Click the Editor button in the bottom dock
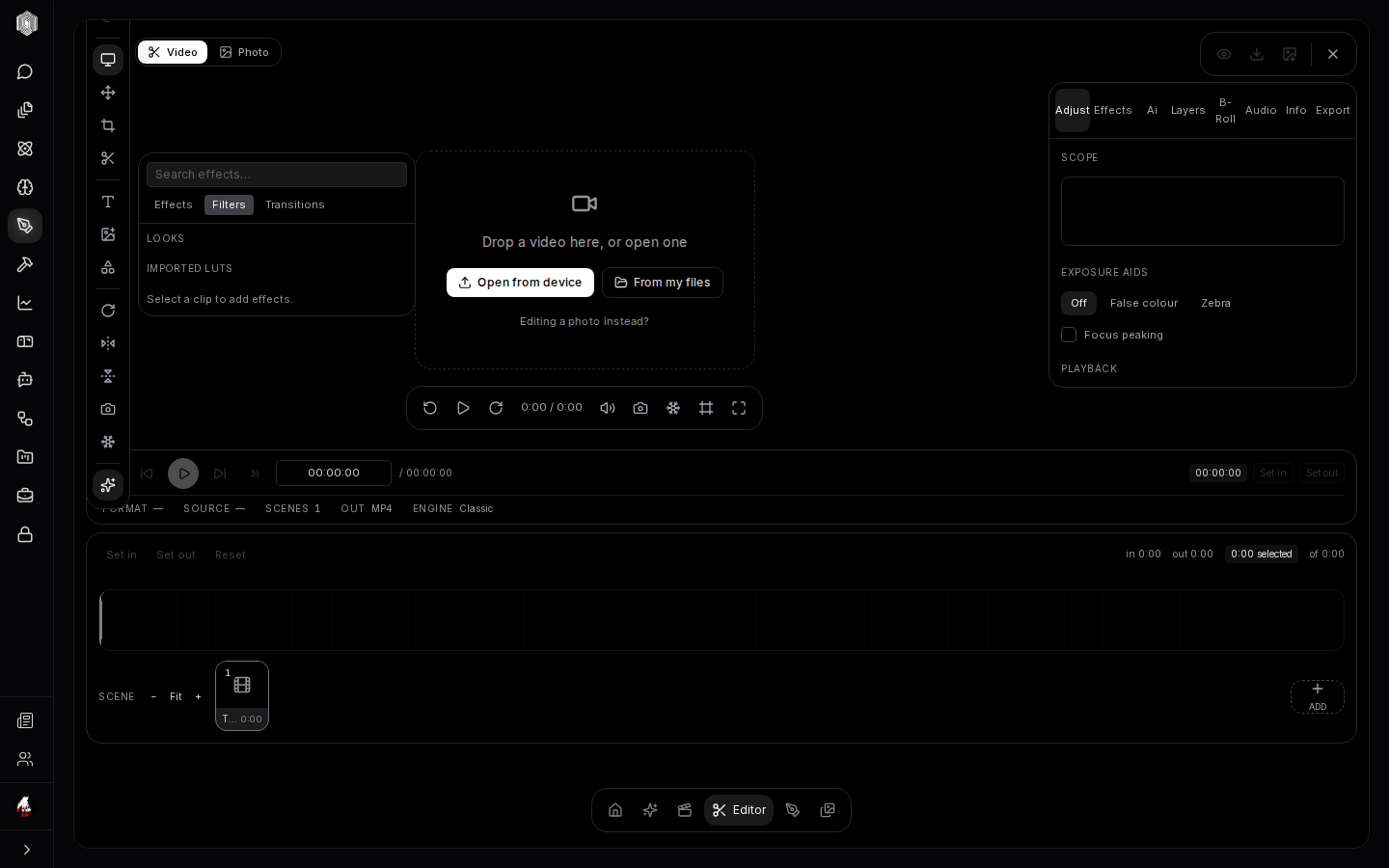This screenshot has width=1389, height=868. [739, 810]
